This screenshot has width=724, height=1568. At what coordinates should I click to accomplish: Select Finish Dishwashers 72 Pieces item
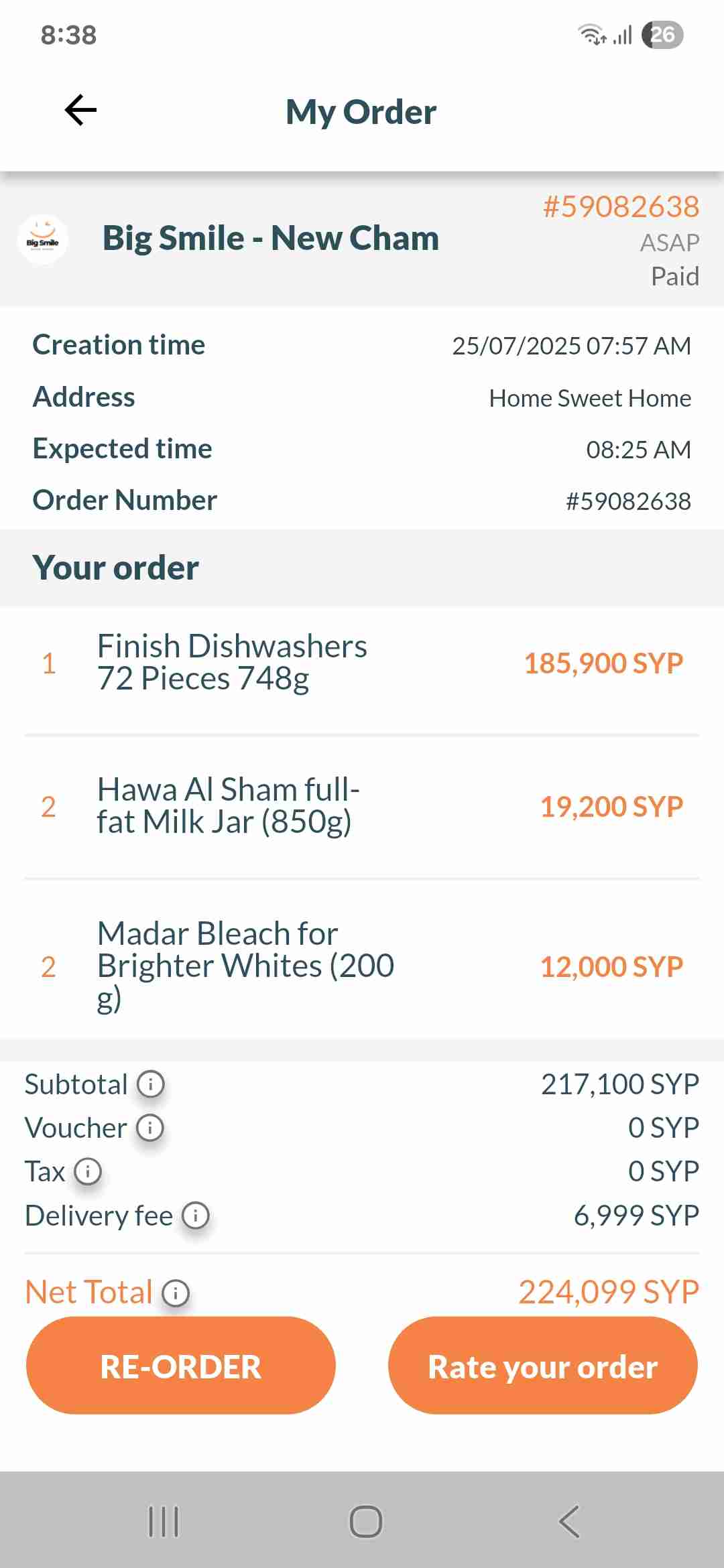click(x=232, y=662)
